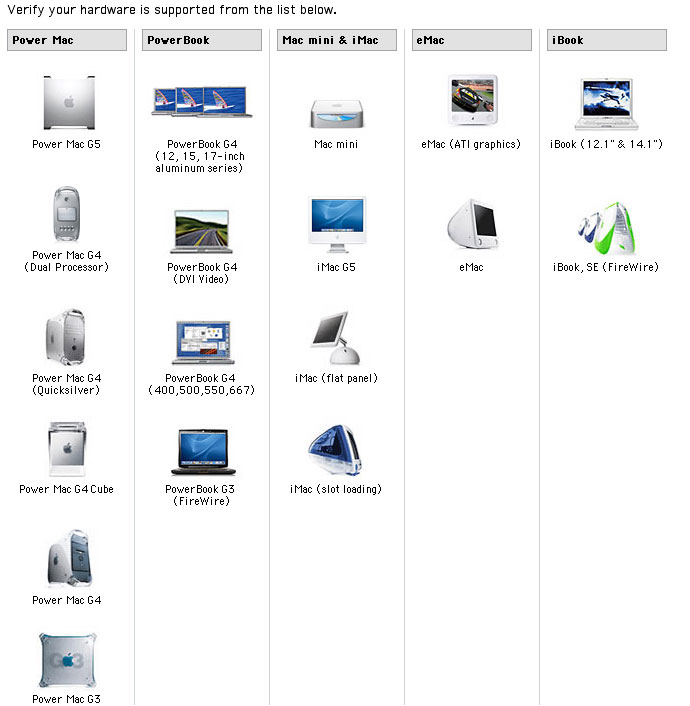Click the Power Mac column header
This screenshot has width=690, height=706.
point(67,40)
